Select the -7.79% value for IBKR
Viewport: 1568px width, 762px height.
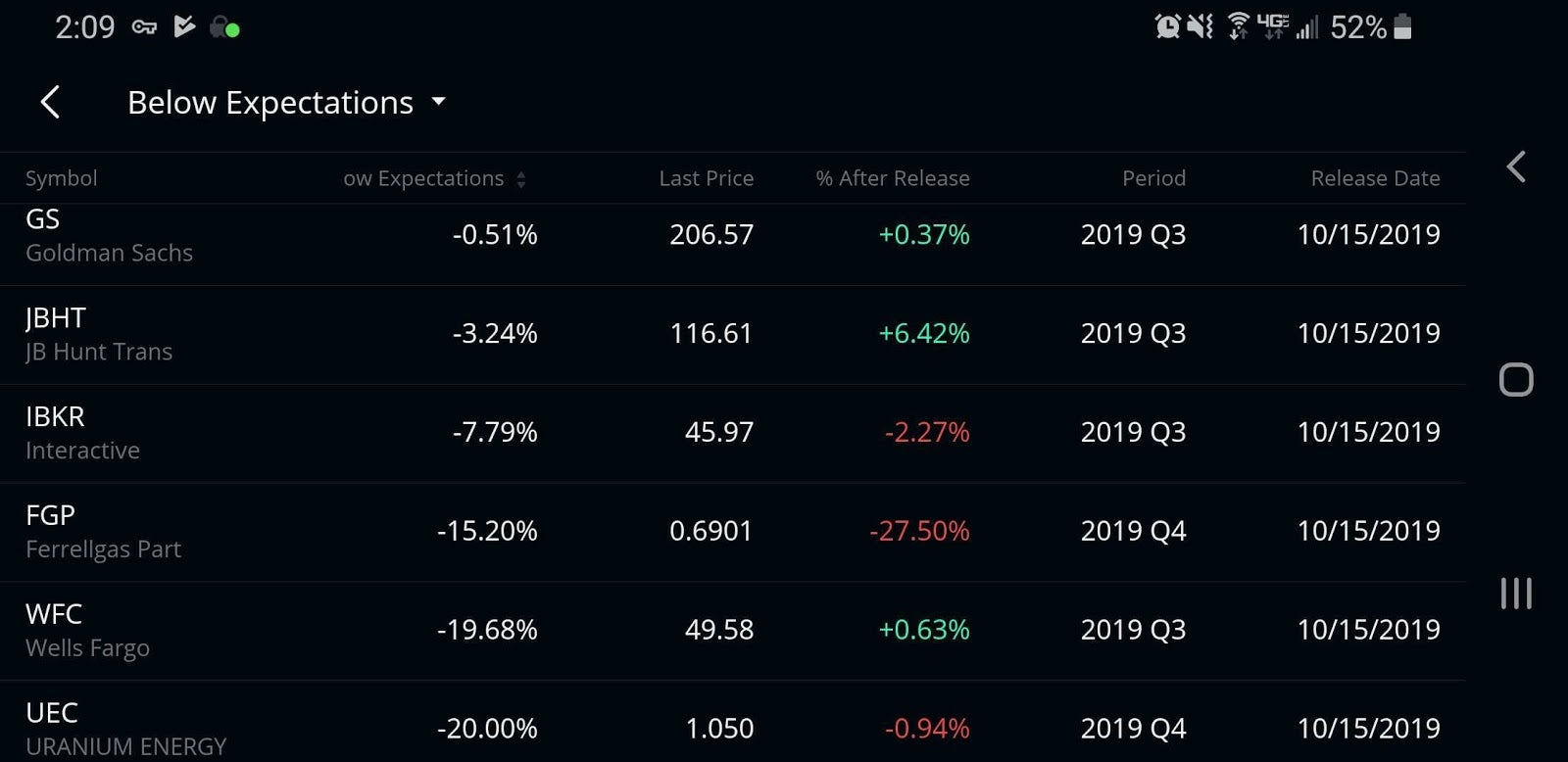(x=495, y=433)
